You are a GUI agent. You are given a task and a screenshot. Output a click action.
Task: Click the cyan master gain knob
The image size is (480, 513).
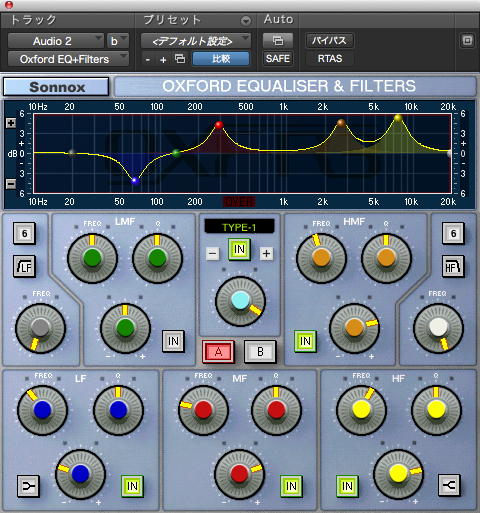tap(240, 301)
